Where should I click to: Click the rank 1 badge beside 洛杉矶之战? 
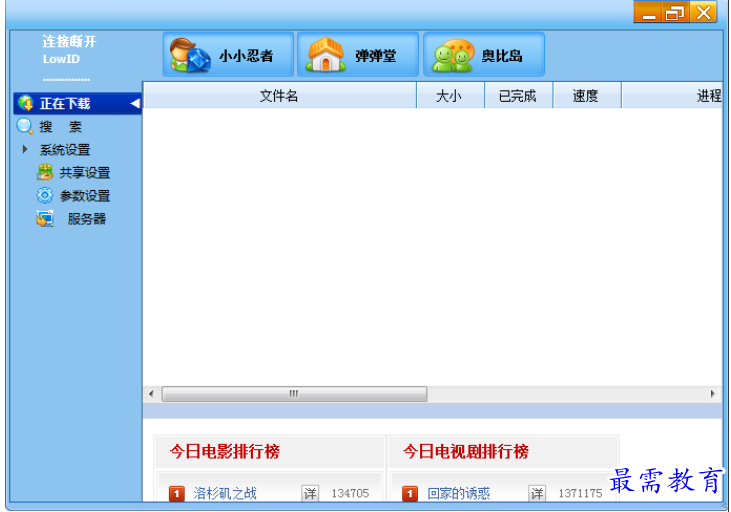[177, 493]
